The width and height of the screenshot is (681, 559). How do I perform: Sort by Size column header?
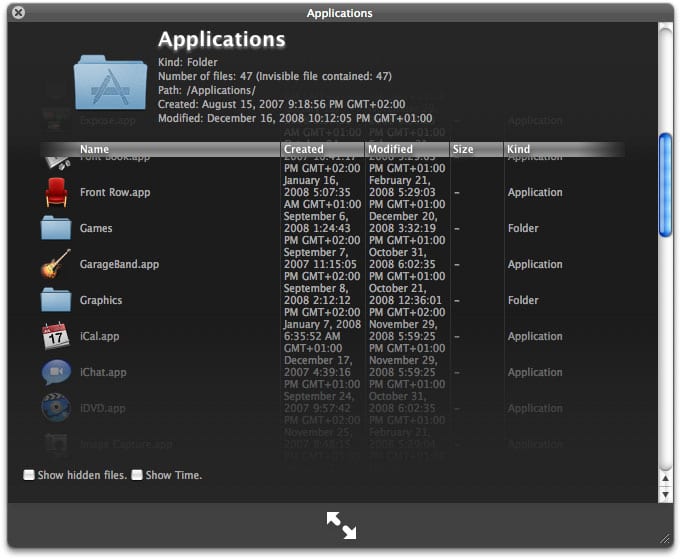tap(476, 149)
